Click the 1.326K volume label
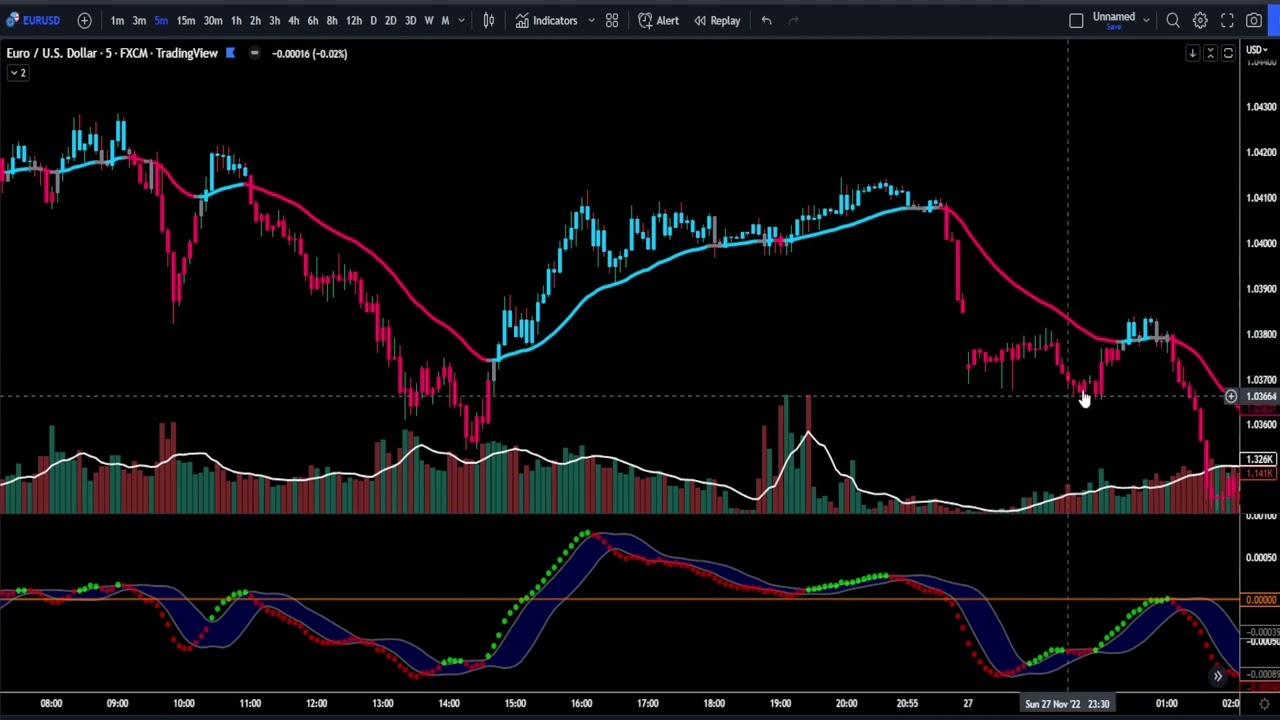The width and height of the screenshot is (1280, 720). (1260, 460)
